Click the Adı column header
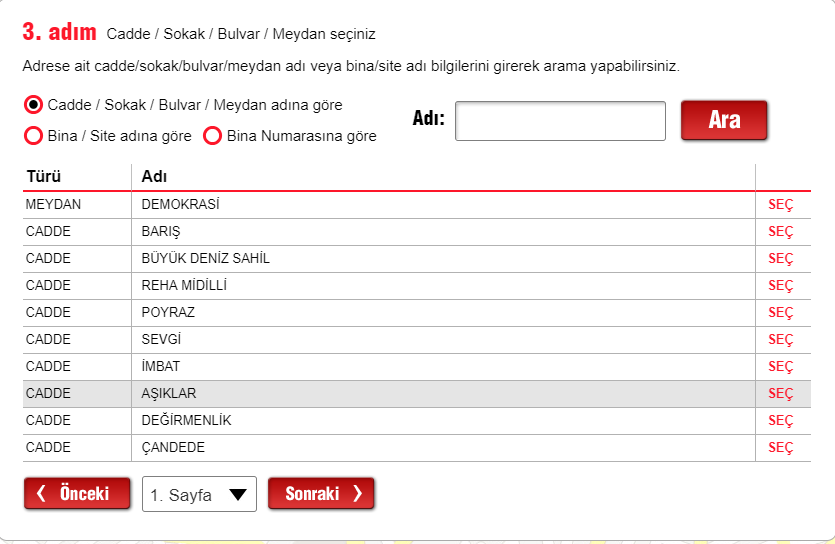This screenshot has width=835, height=544. 154,176
